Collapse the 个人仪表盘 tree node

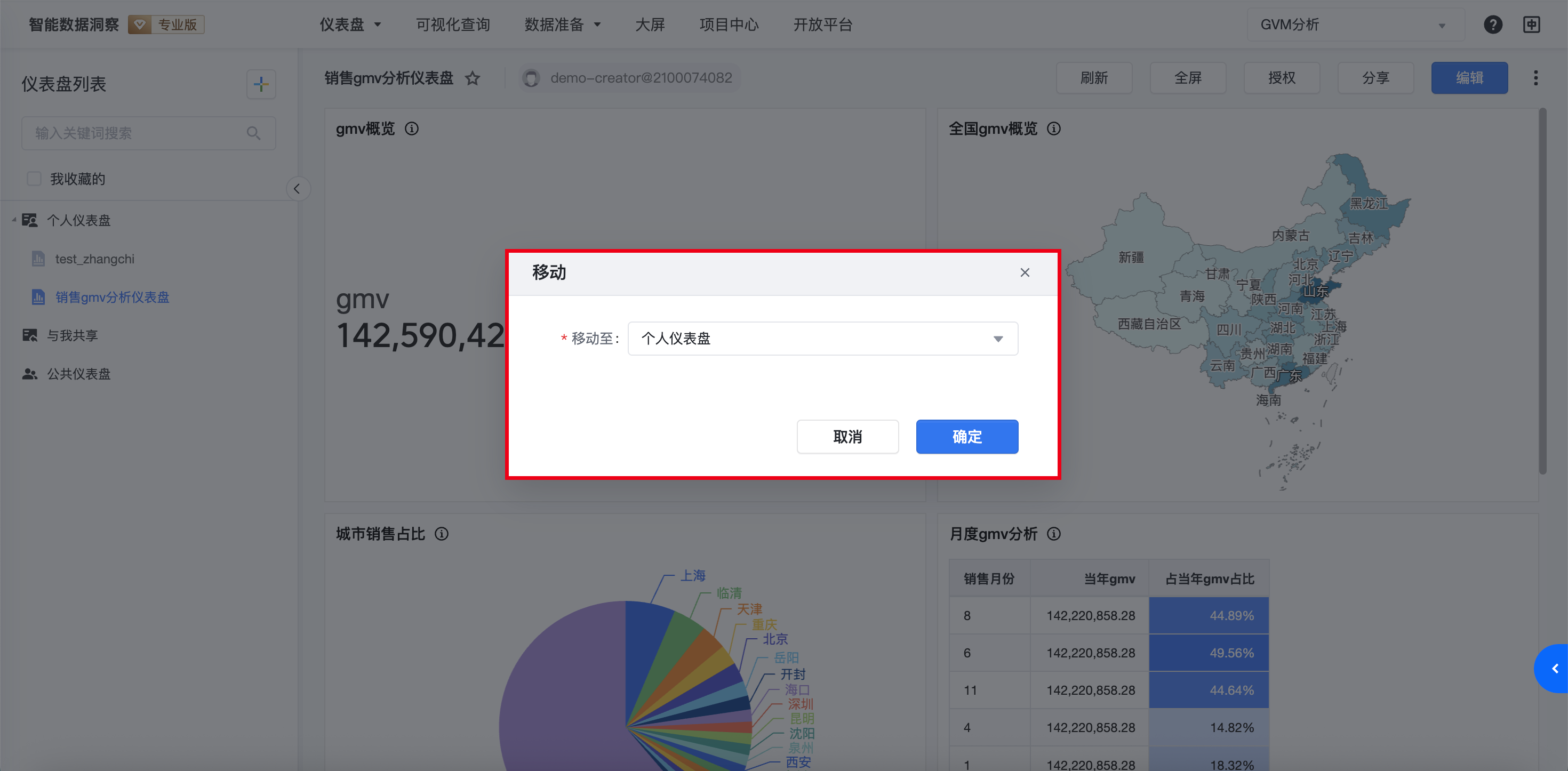pyautogui.click(x=14, y=220)
